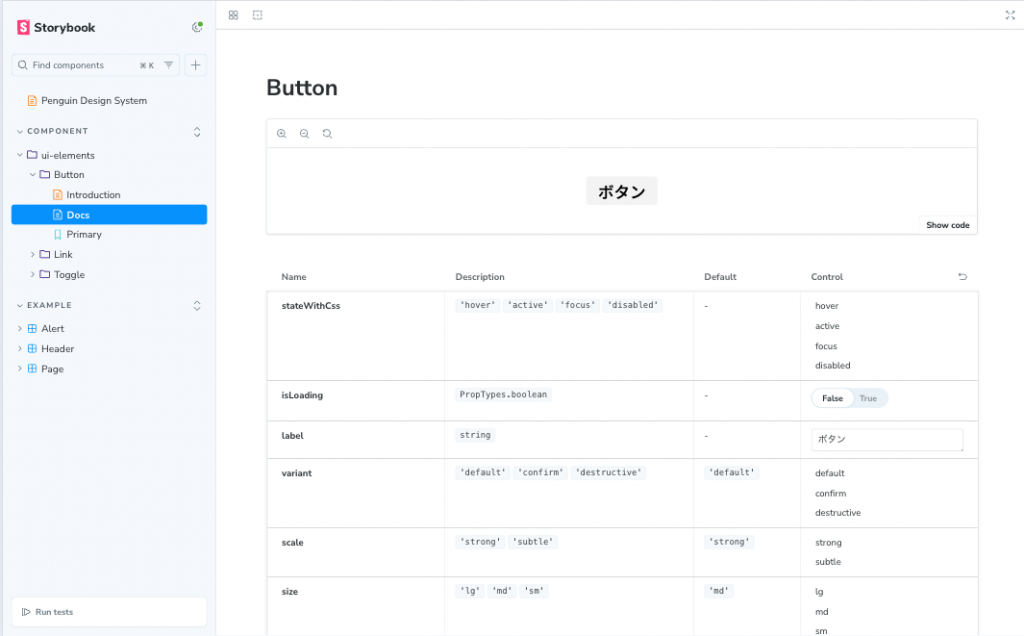Toggle the outline icon in top toolbar

257,15
